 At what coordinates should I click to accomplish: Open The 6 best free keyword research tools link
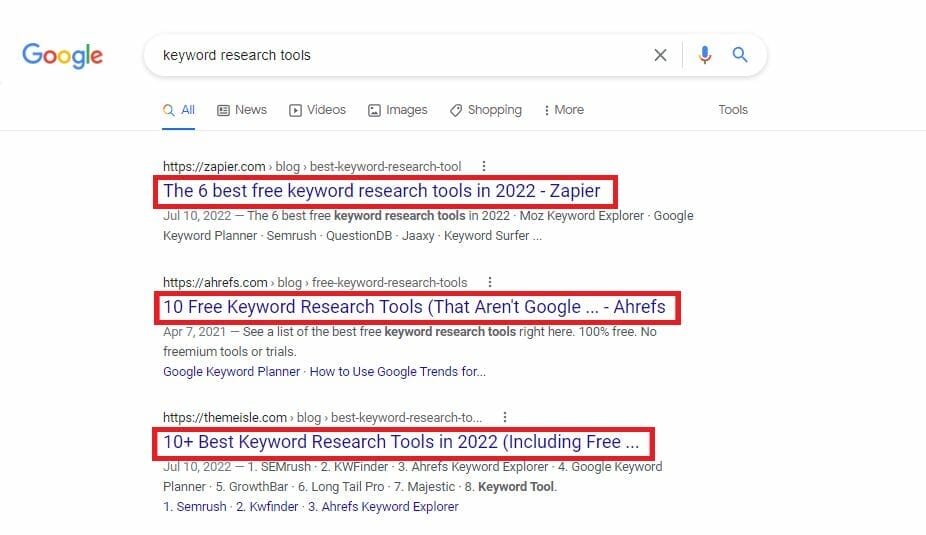(382, 191)
